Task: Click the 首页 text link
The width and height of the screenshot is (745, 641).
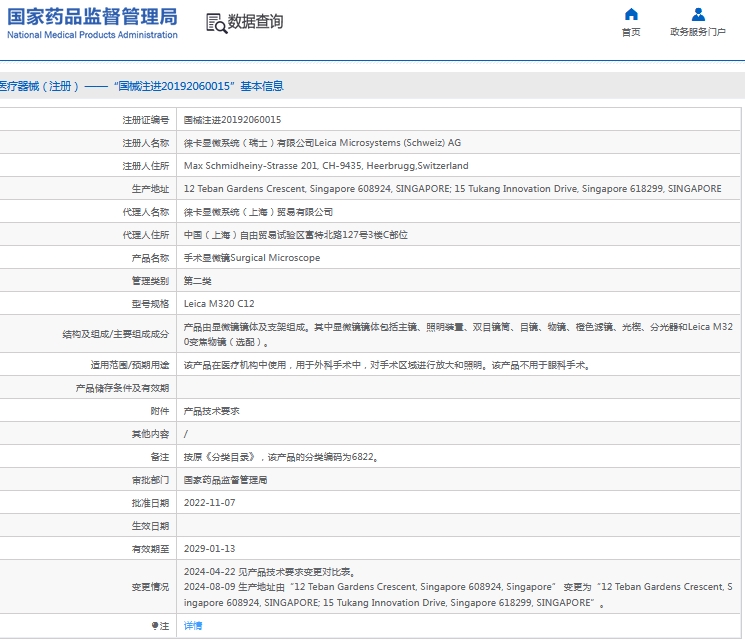Action: (x=631, y=32)
